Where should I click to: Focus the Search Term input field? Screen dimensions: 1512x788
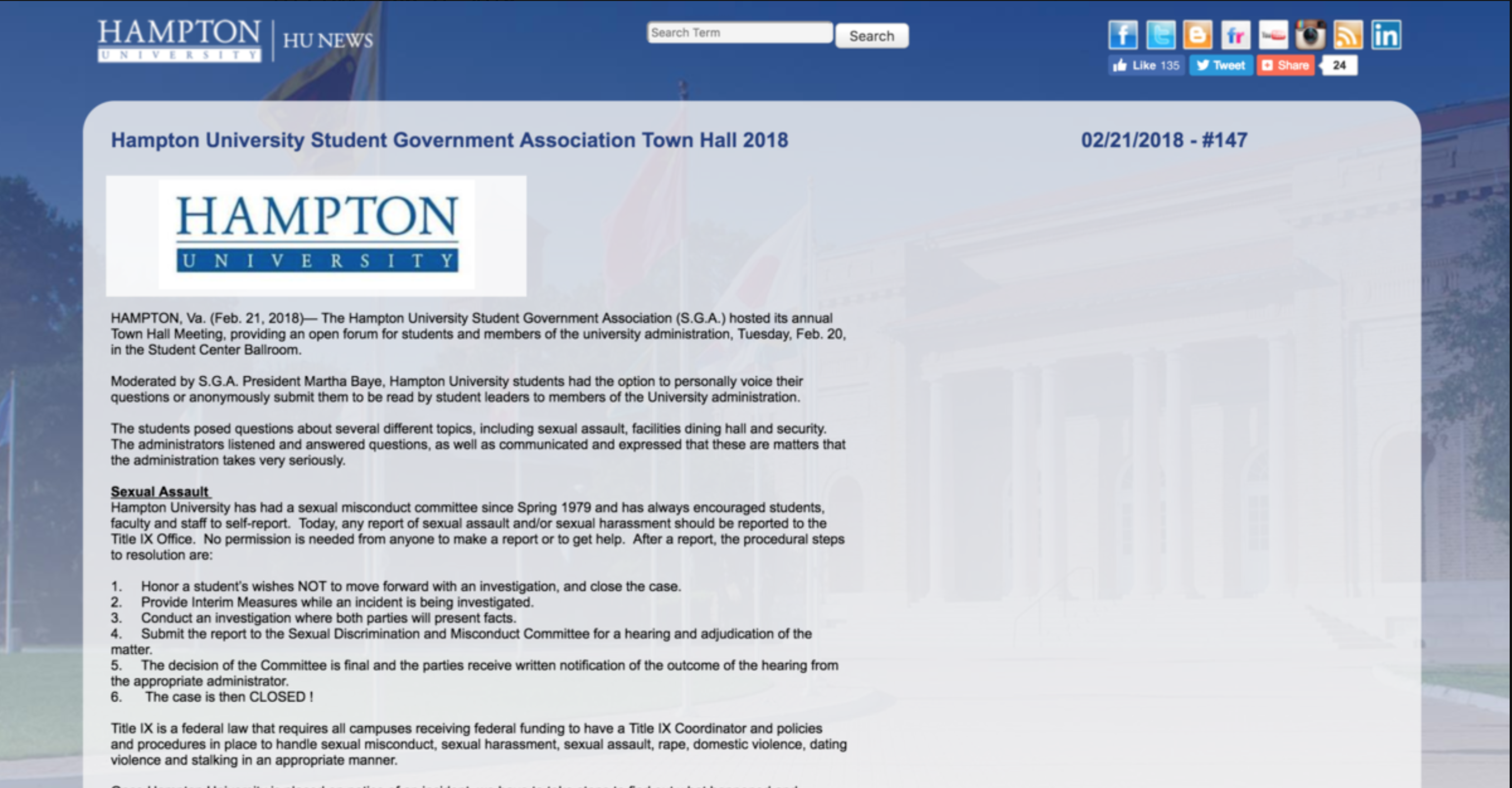pyautogui.click(x=739, y=33)
